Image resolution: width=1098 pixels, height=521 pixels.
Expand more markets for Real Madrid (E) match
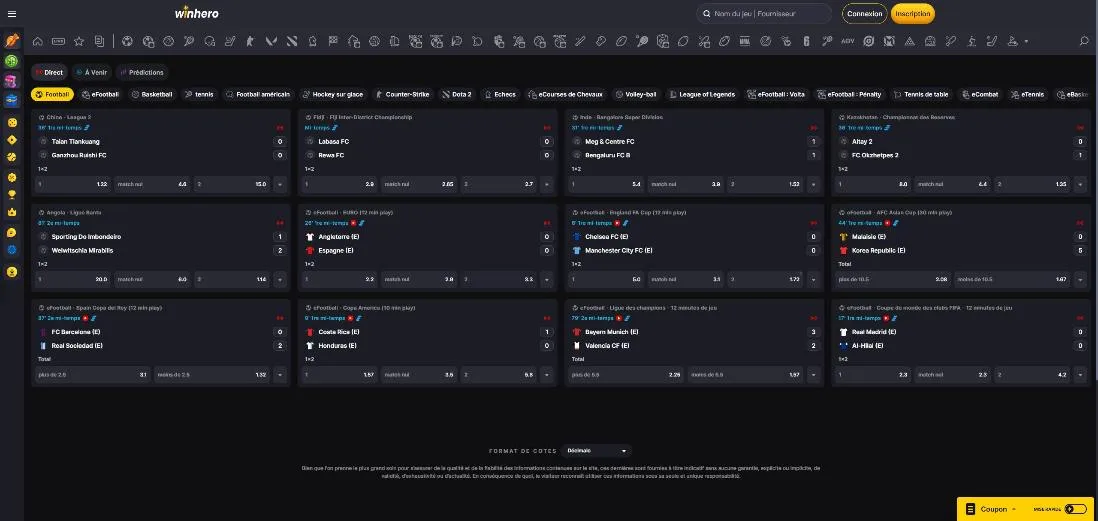[x=1080, y=375]
